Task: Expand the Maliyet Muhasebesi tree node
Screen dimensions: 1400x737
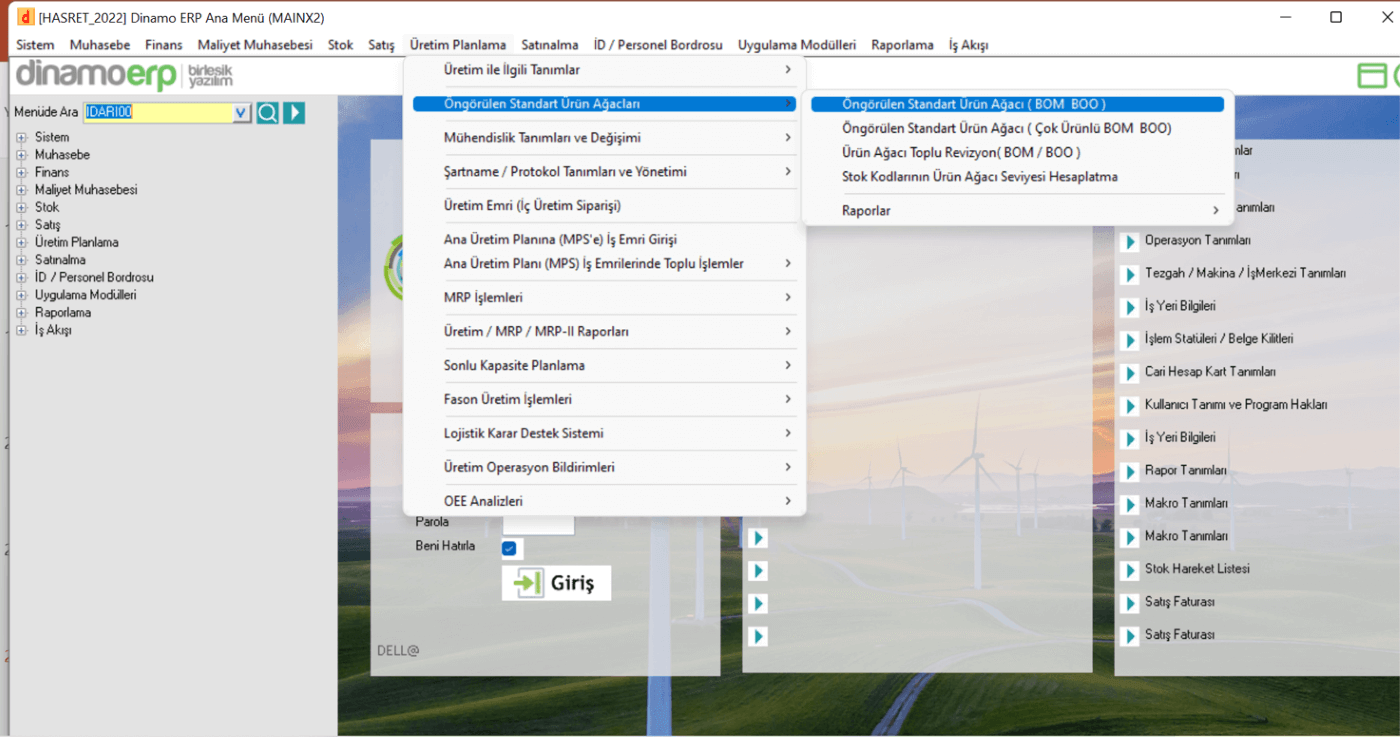Action: pyautogui.click(x=21, y=190)
